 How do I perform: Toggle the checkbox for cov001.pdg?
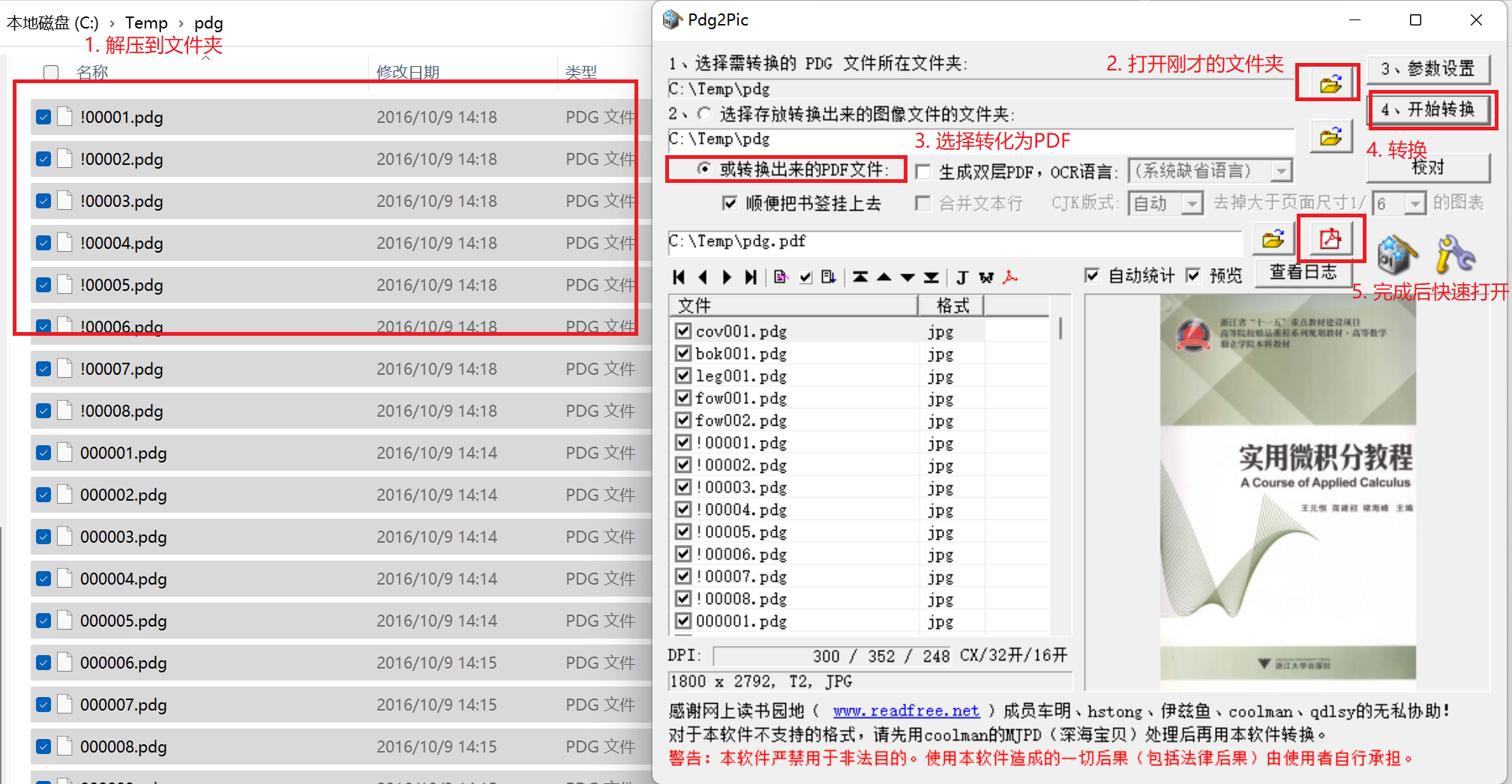click(683, 331)
